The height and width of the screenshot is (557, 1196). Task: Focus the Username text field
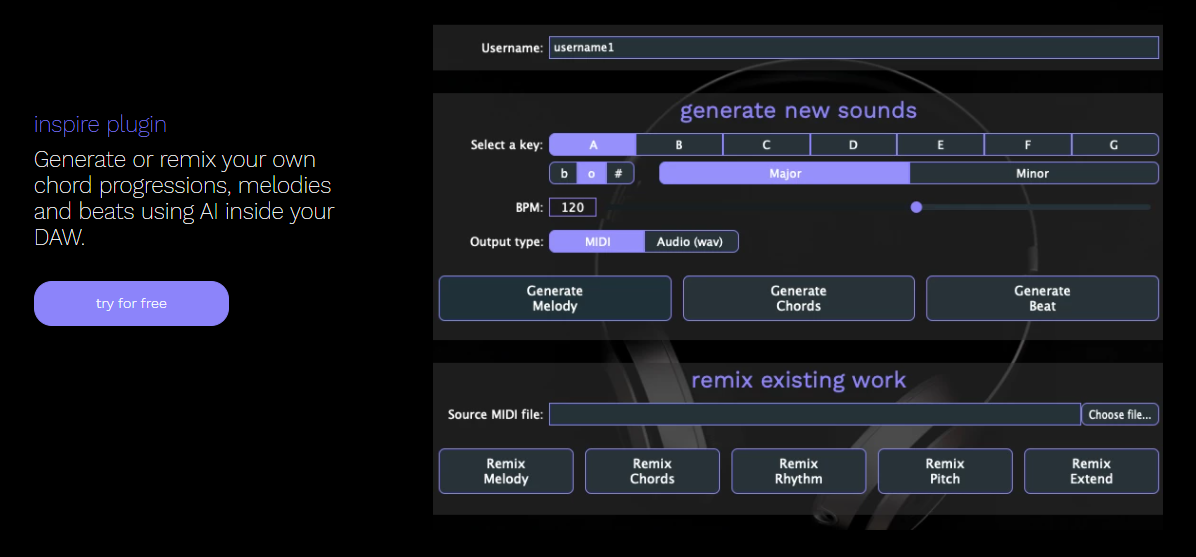tap(854, 47)
